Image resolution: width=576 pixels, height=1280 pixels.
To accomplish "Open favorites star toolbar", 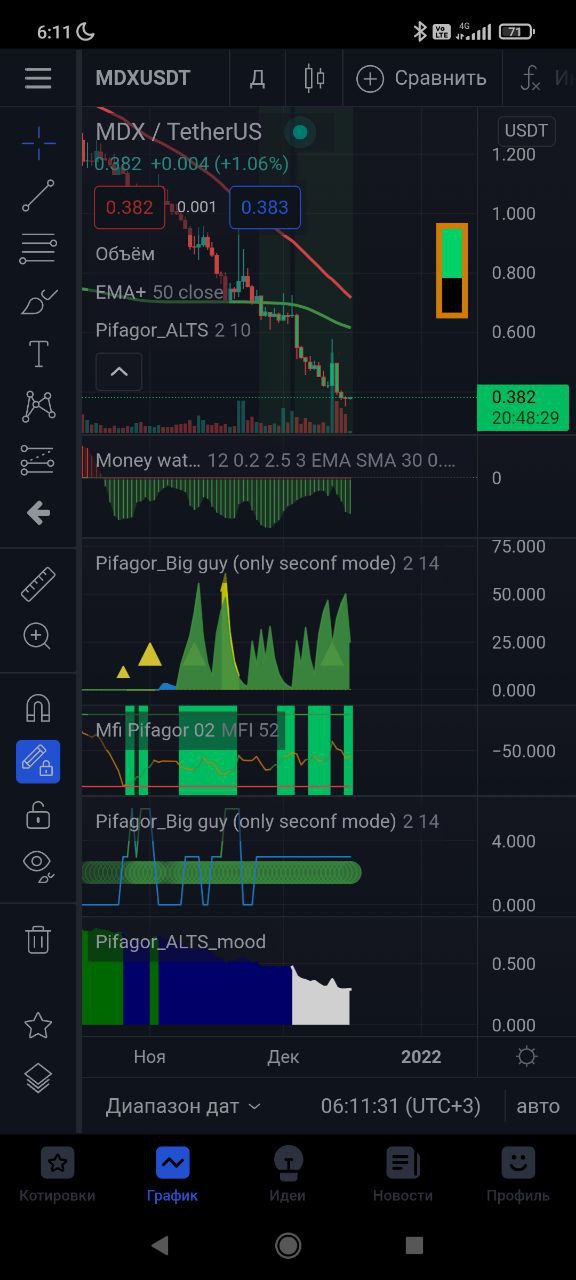I will pyautogui.click(x=38, y=1025).
